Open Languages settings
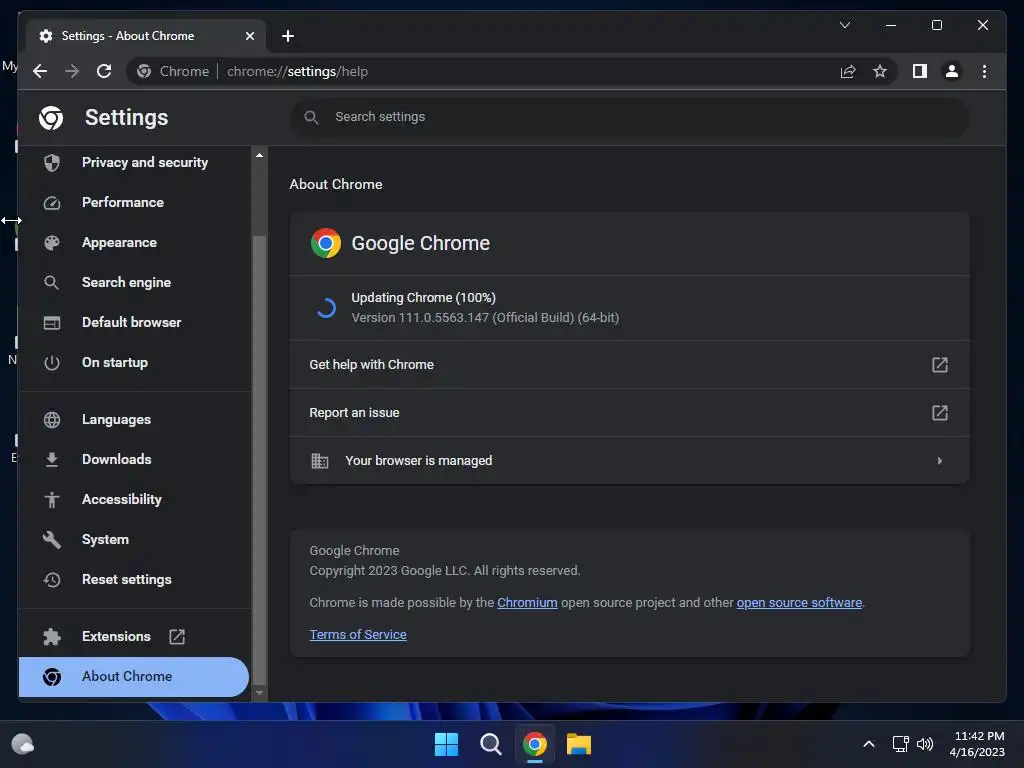Screen dimensions: 1024x768 135,419
